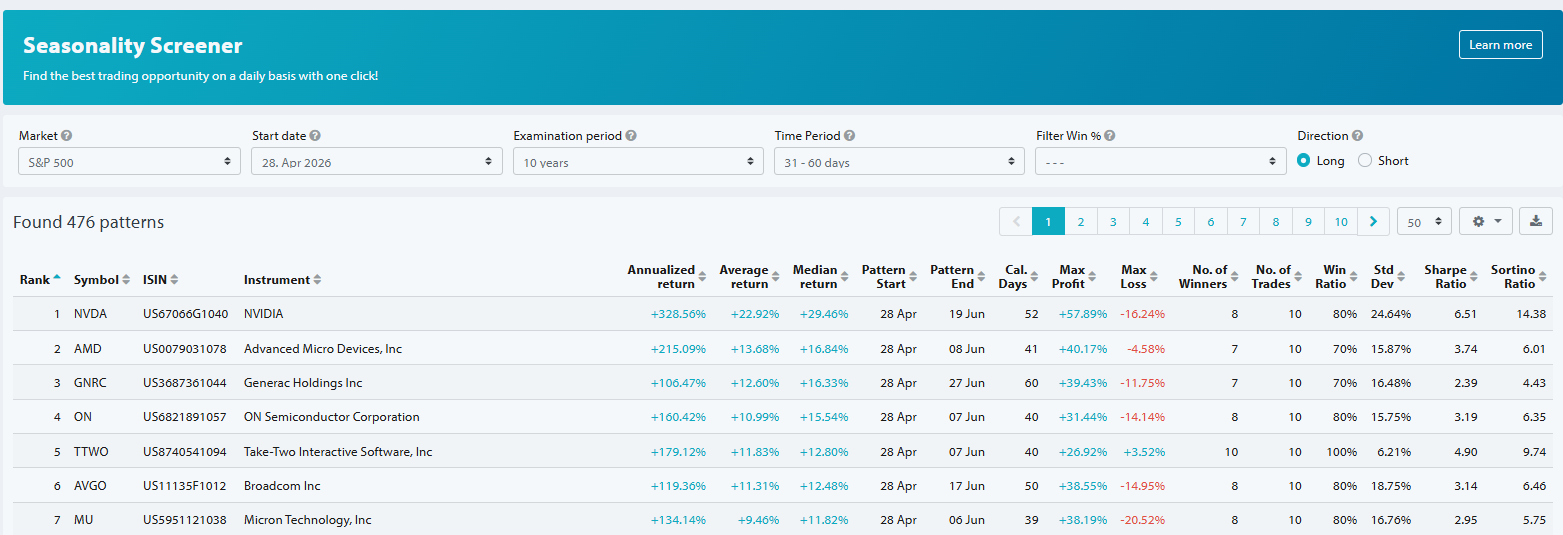Viewport: 1563px width, 535px height.
Task: Open Time Period dropdown showing 31 - 60 days
Action: pos(899,161)
